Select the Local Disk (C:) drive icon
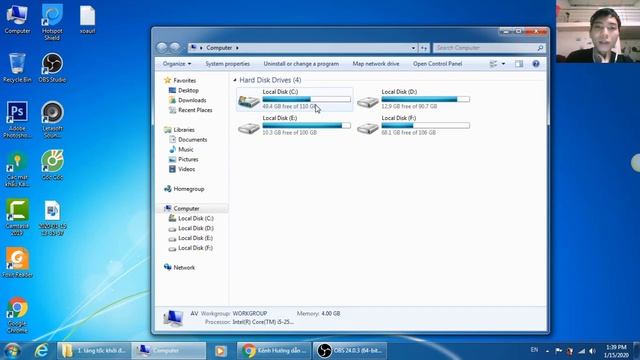Screen dimensions: 640x360 pos(249,100)
